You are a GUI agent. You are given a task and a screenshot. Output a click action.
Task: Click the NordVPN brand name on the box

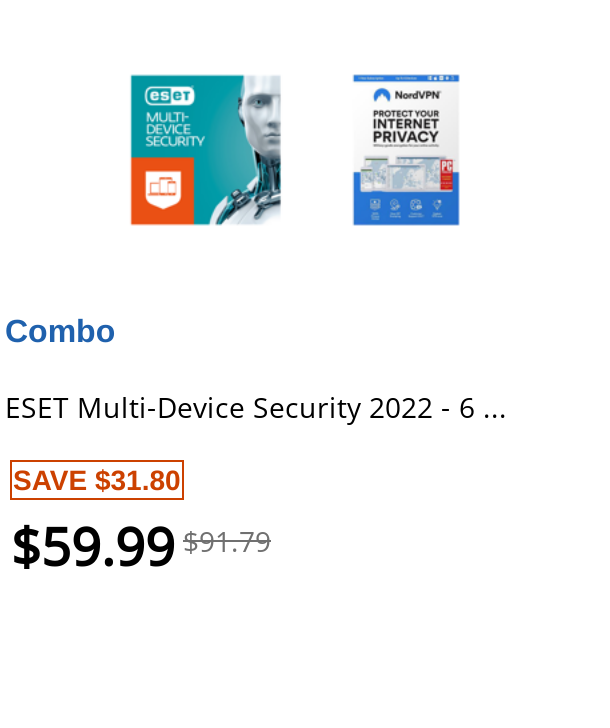417,95
